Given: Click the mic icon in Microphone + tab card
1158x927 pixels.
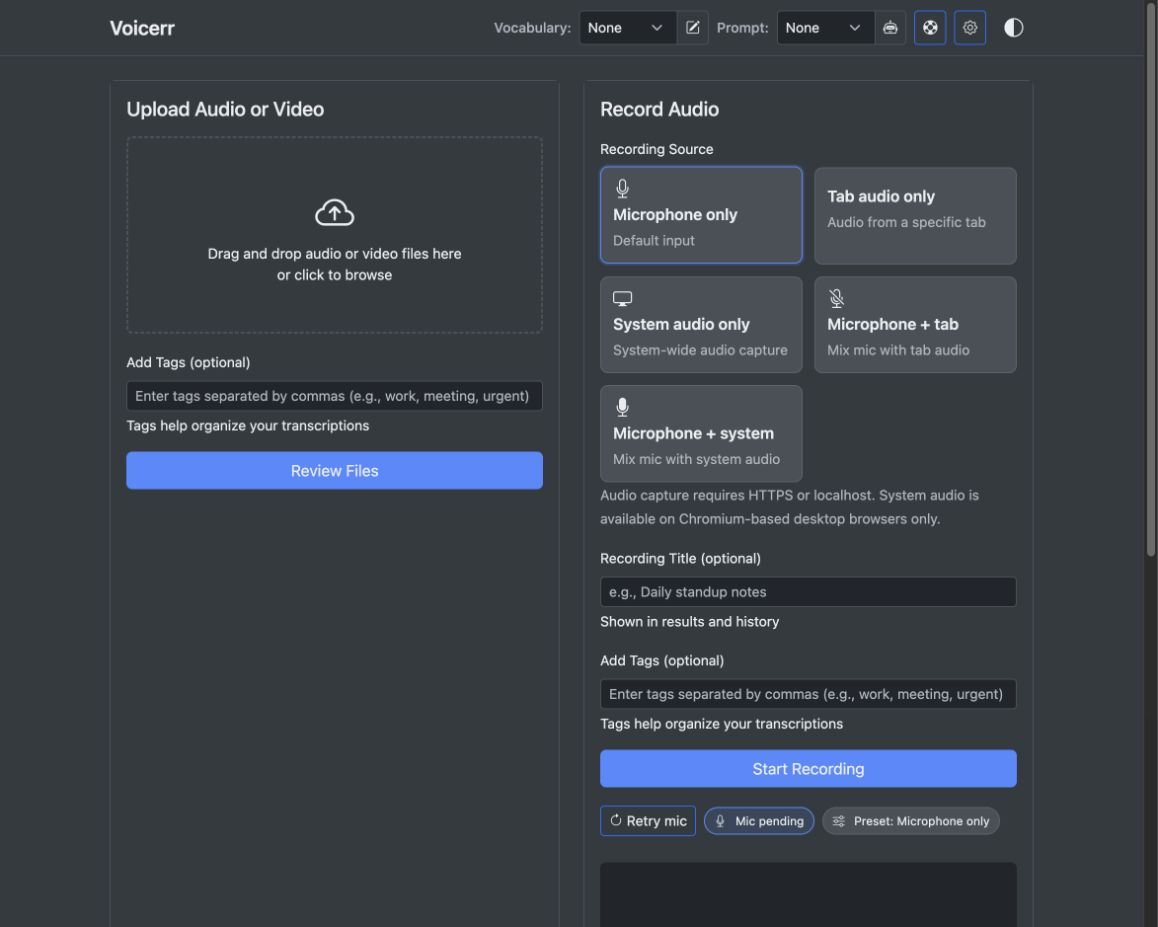Looking at the screenshot, I should (x=837, y=298).
